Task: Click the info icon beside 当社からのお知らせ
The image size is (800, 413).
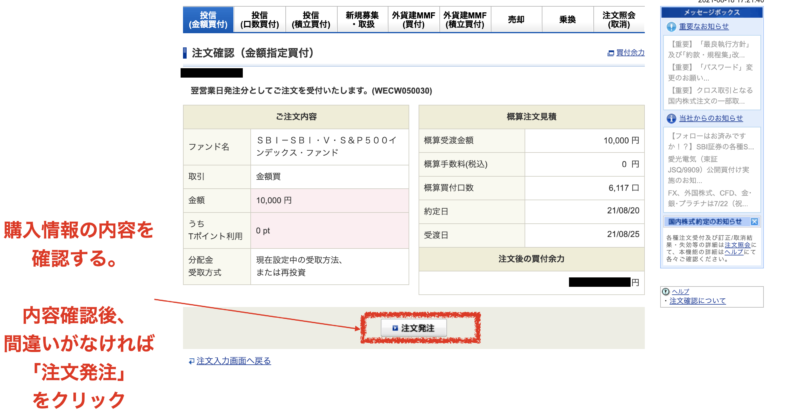Action: (671, 118)
